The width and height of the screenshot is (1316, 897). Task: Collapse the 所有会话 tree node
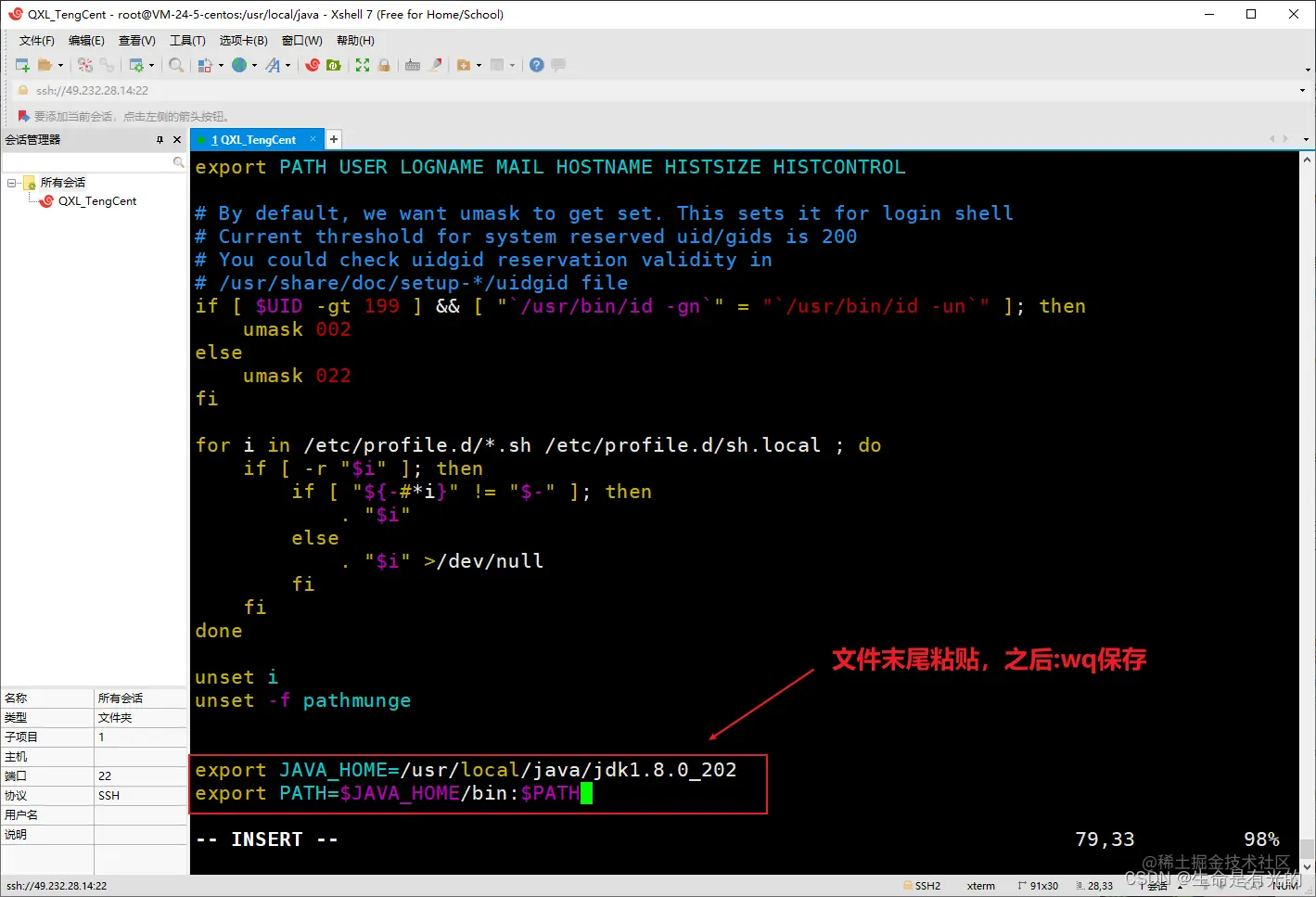(x=12, y=183)
